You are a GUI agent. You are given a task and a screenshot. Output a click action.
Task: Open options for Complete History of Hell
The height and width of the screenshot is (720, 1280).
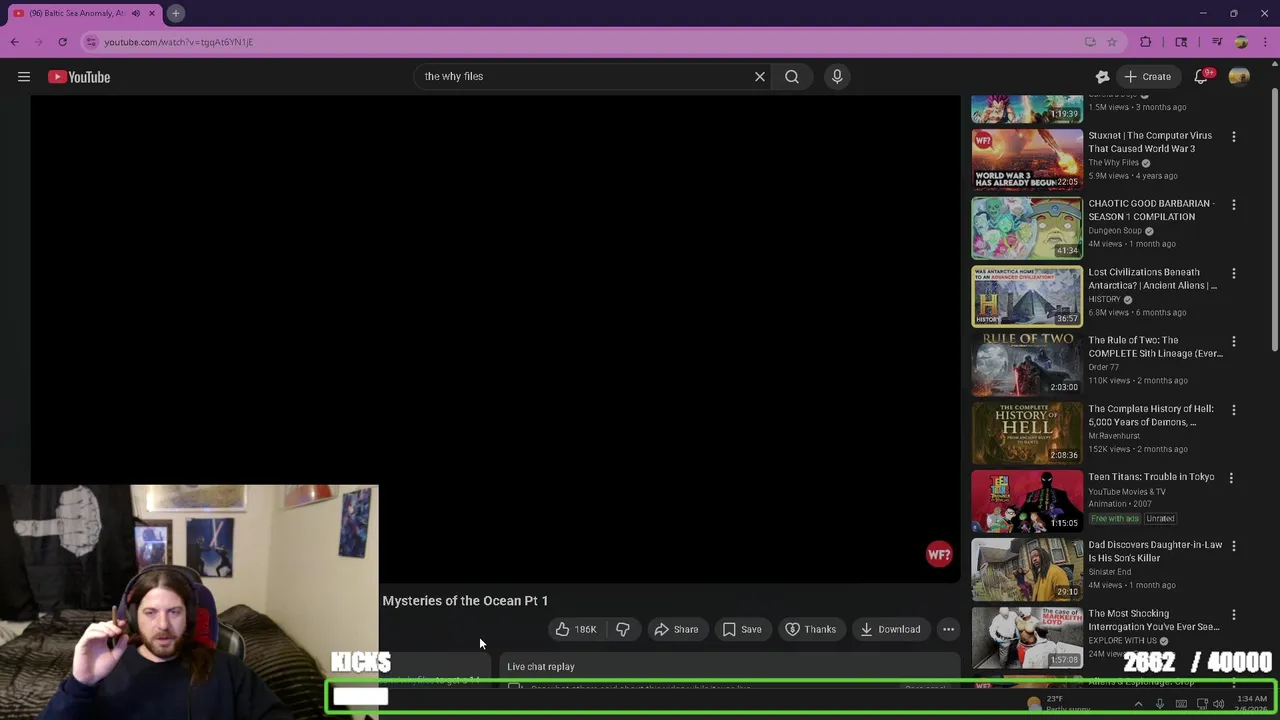click(x=1233, y=410)
